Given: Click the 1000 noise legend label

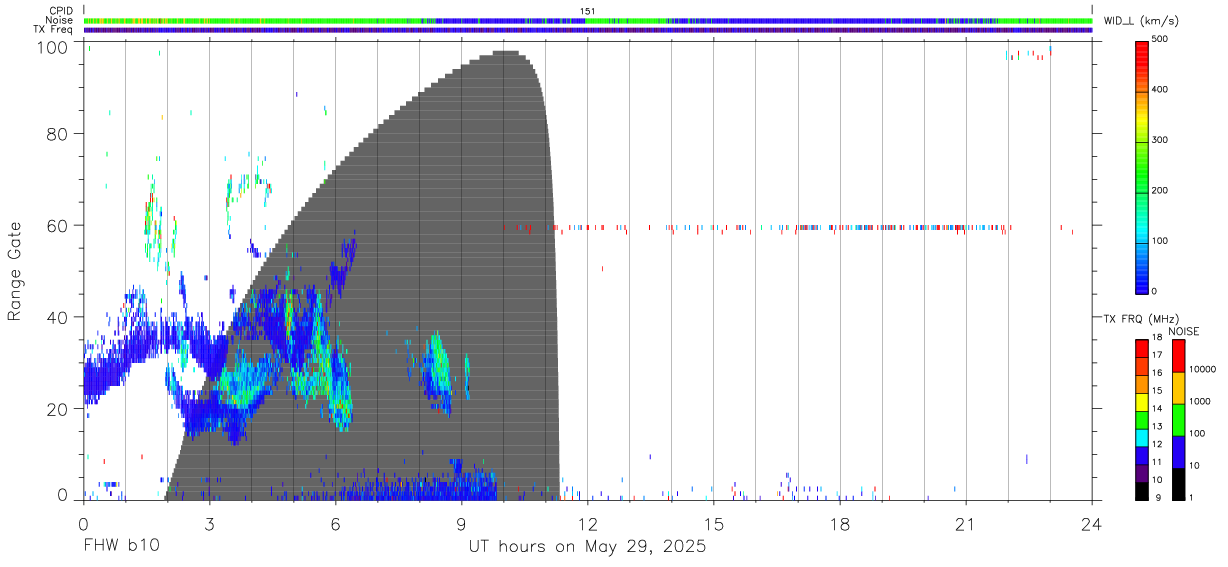Looking at the screenshot, I should (1201, 402).
